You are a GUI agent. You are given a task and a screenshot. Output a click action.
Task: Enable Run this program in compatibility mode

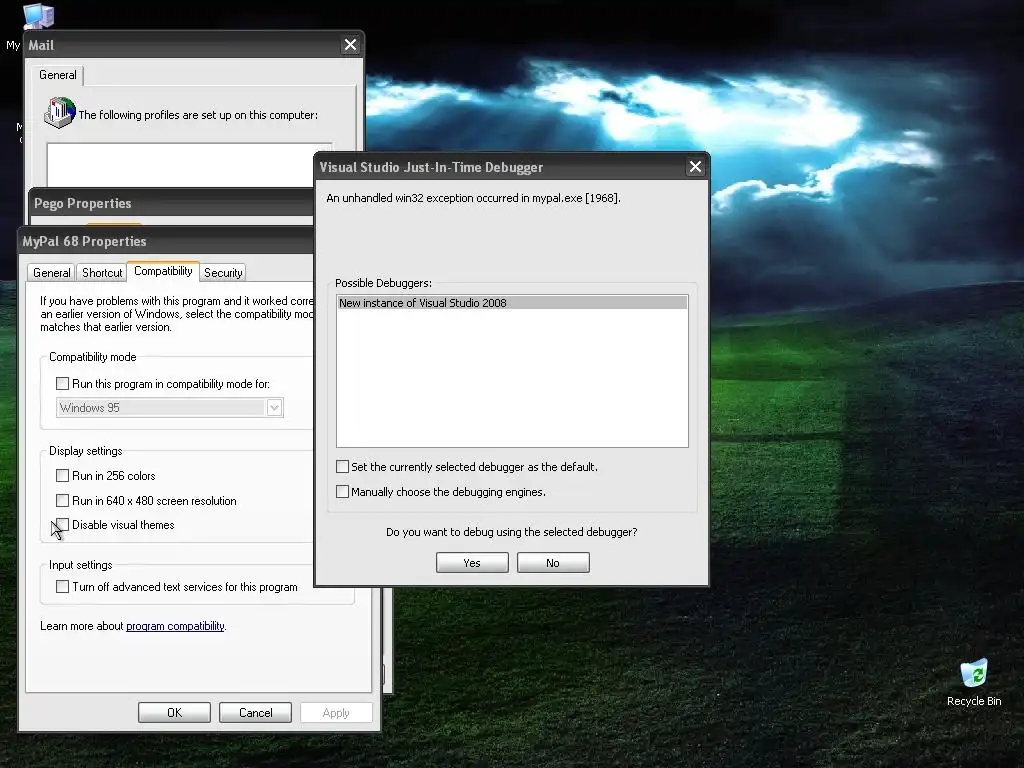(x=62, y=383)
